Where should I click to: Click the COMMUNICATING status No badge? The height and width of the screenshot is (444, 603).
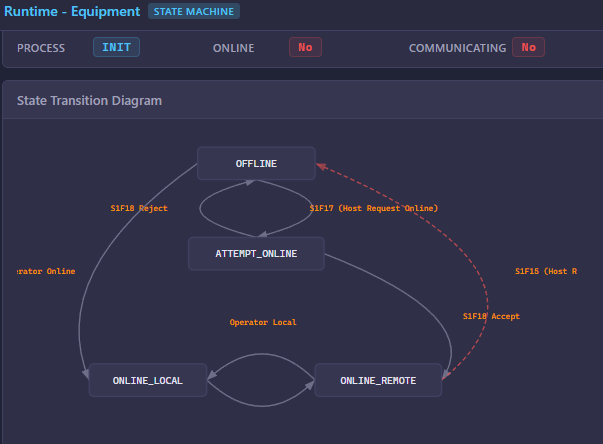tap(528, 47)
